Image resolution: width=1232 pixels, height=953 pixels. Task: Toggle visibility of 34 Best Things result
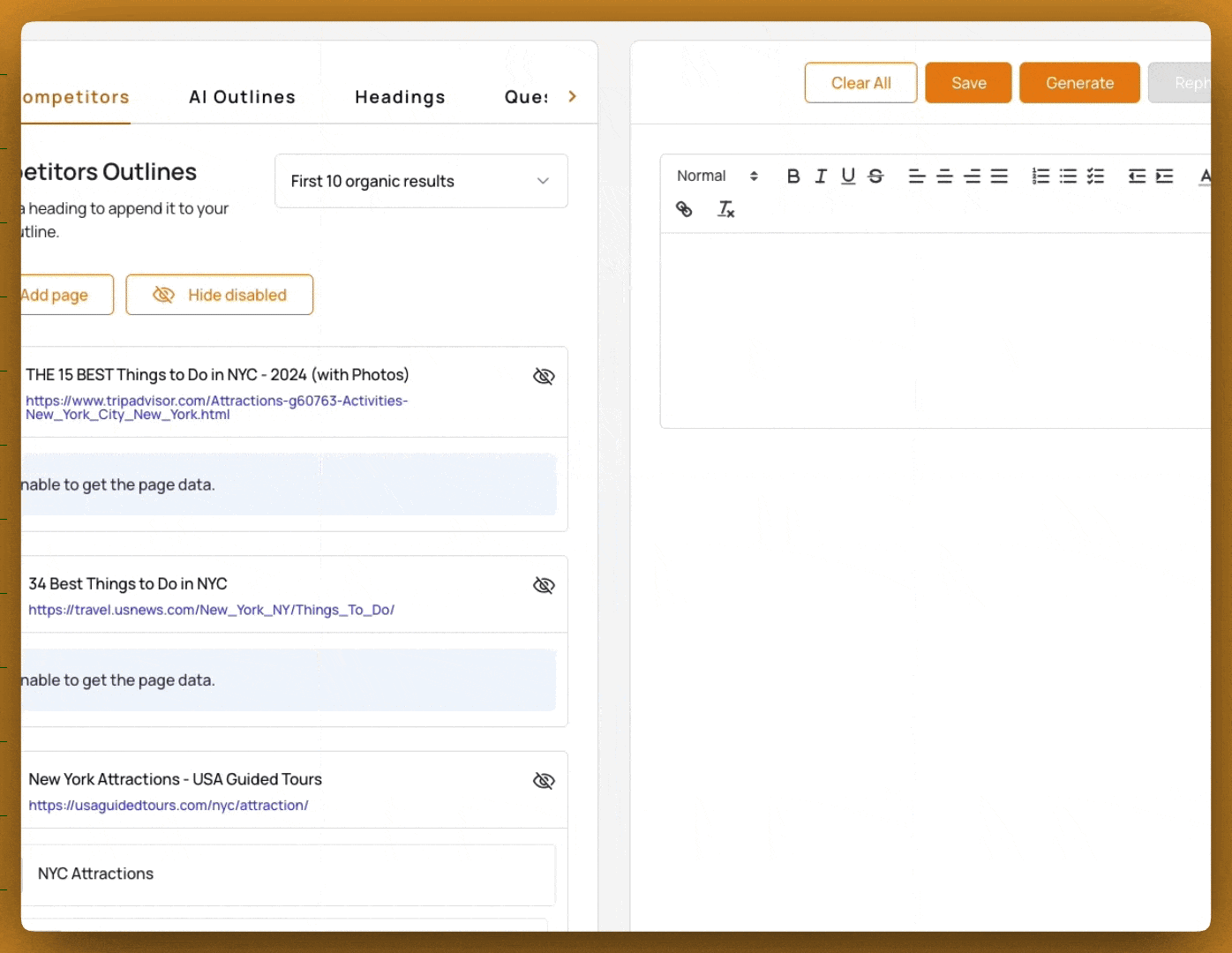tap(544, 586)
